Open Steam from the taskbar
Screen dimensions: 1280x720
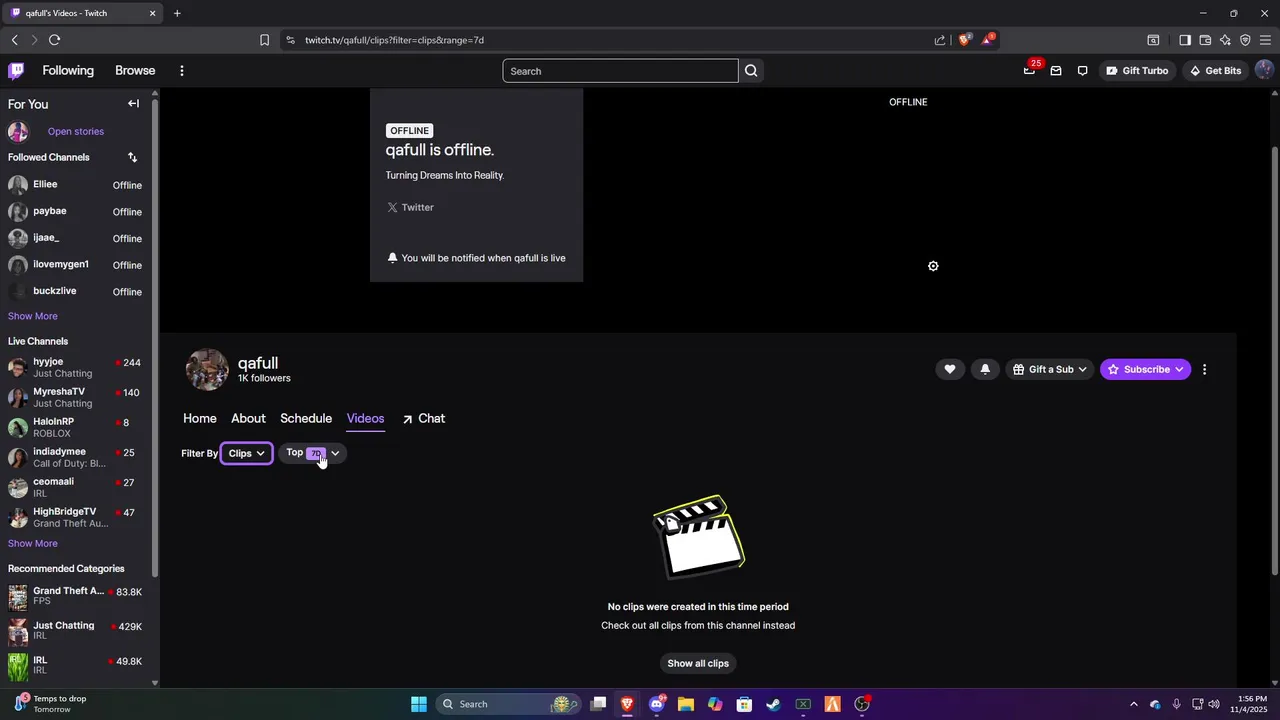[773, 704]
